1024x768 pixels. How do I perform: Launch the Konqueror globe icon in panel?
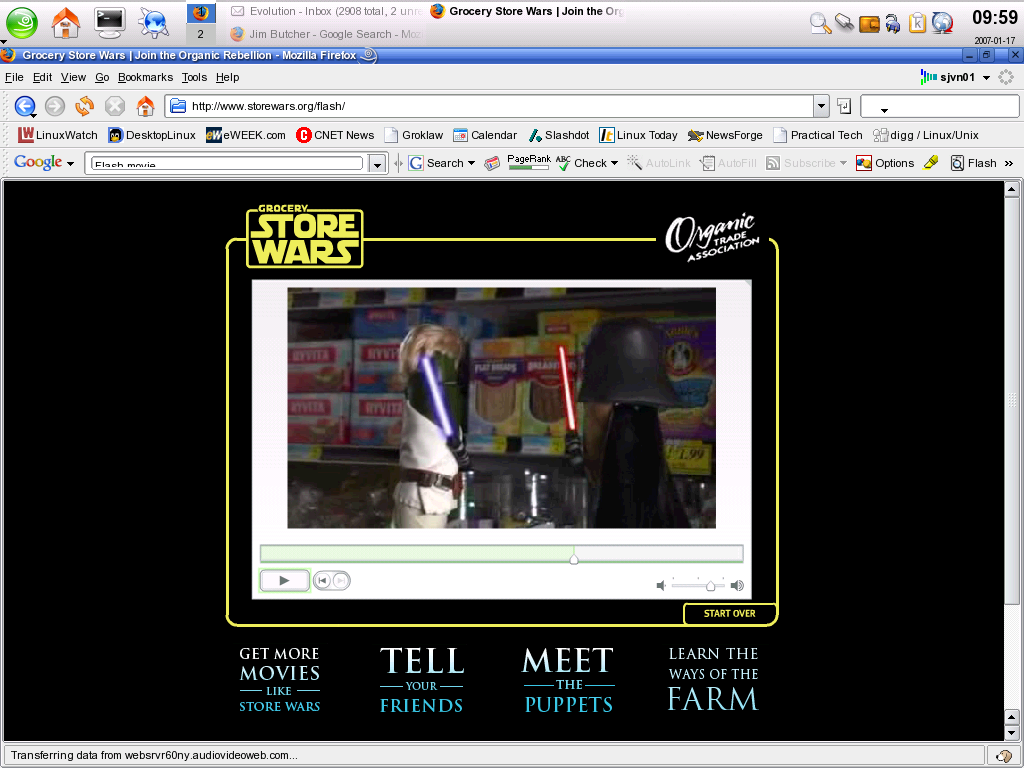point(154,23)
